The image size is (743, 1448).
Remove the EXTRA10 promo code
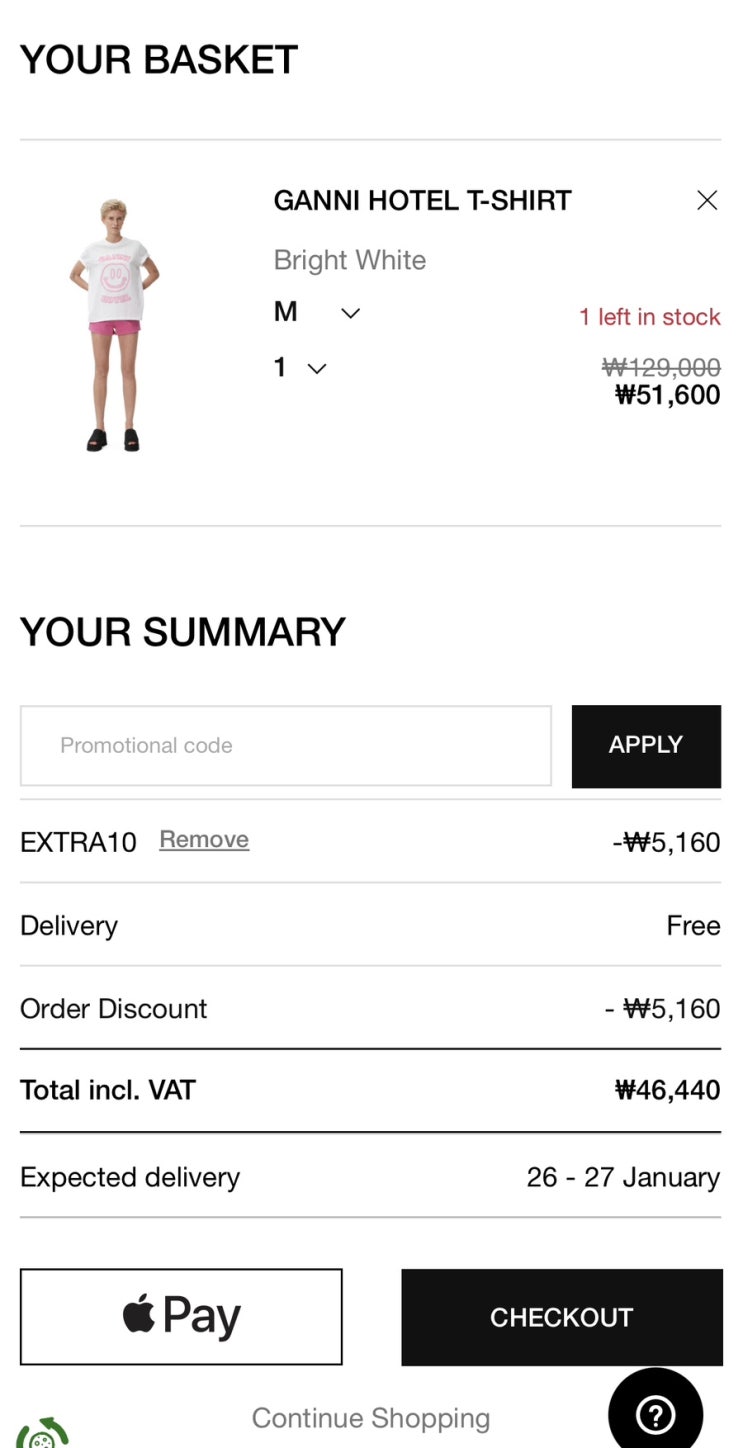pyautogui.click(x=204, y=840)
